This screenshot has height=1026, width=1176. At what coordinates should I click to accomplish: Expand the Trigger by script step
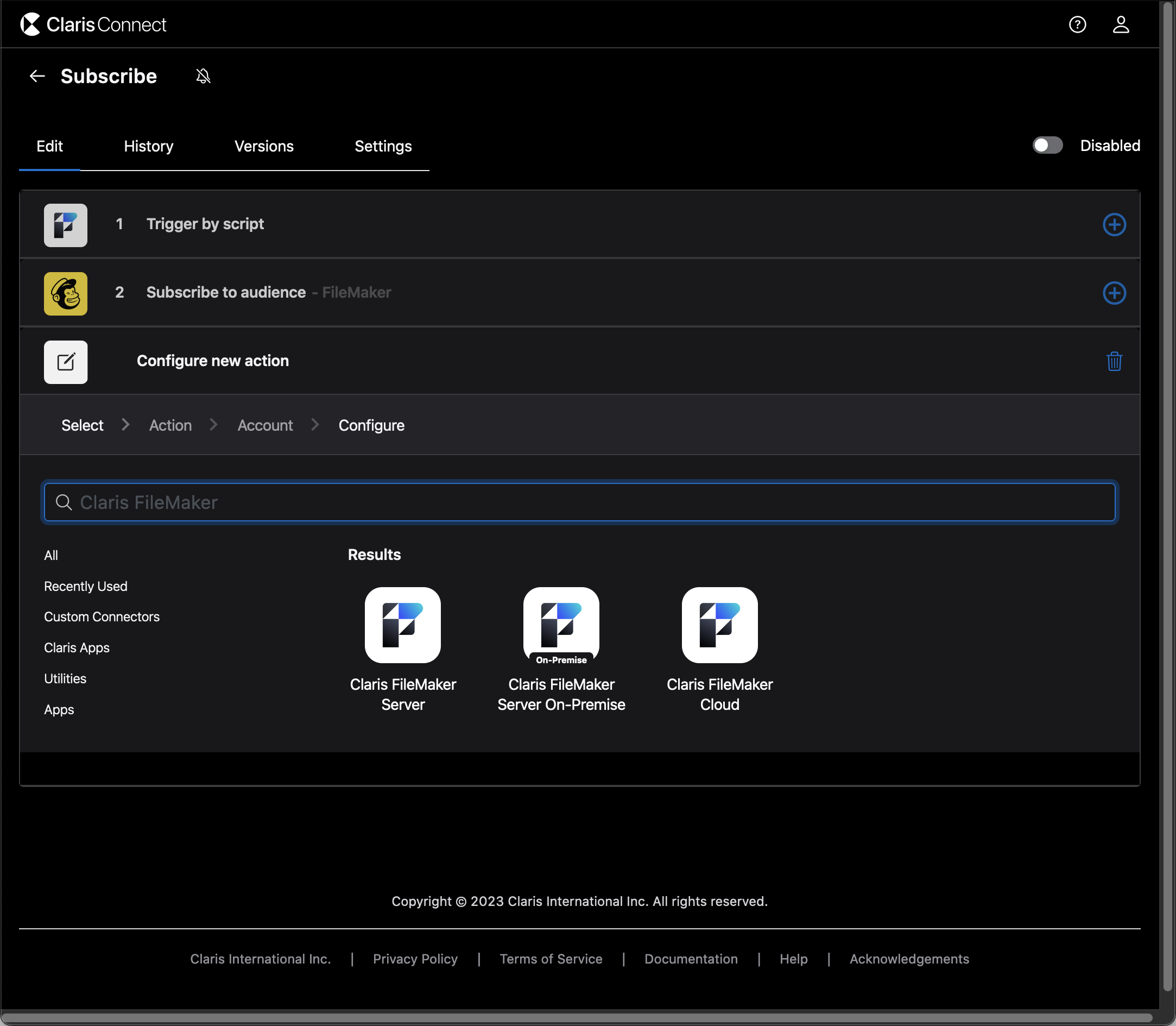point(205,224)
